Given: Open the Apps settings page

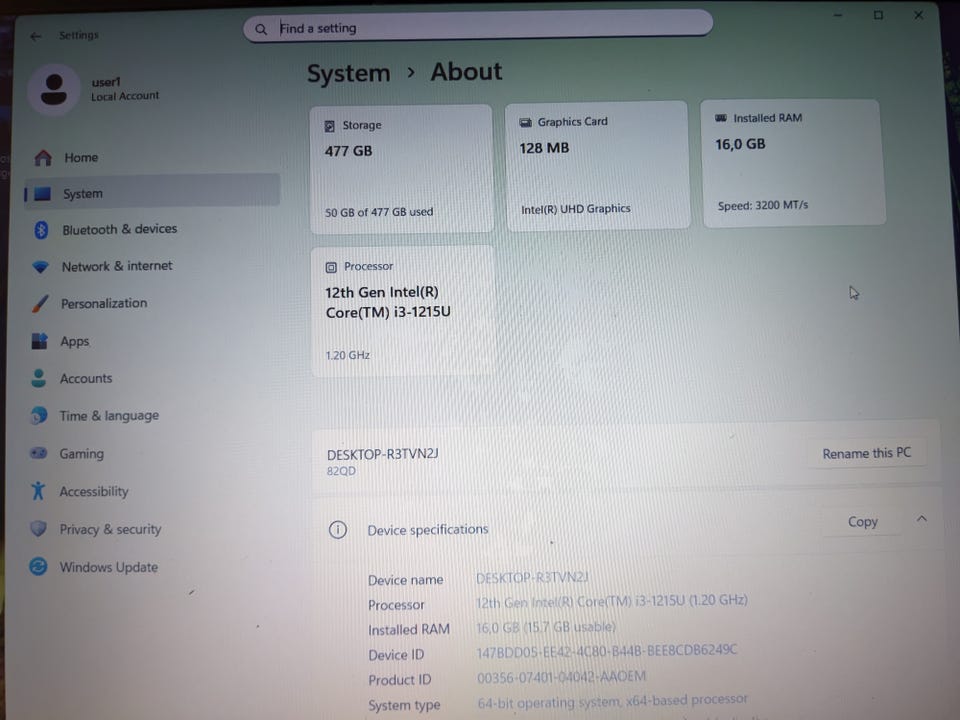Looking at the screenshot, I should click(x=152, y=341).
